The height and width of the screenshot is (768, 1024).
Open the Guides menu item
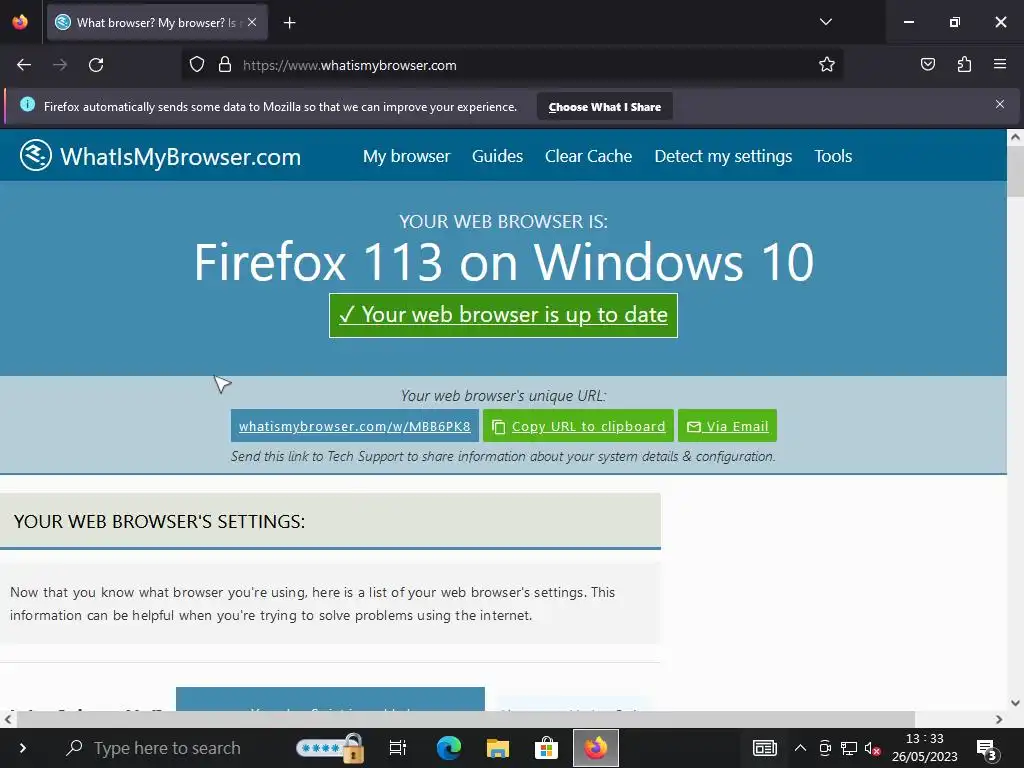coord(498,156)
